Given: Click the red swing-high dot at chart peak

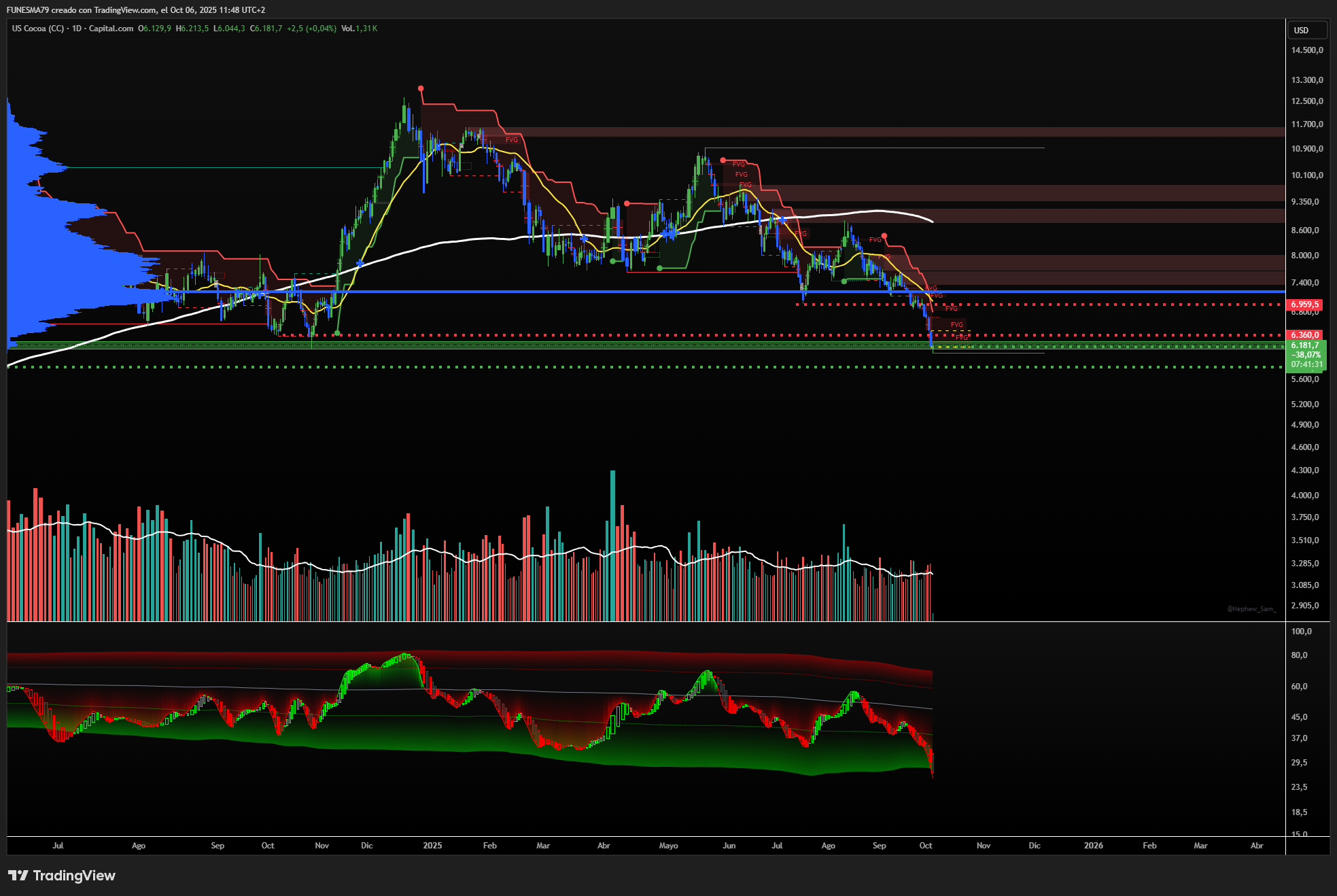Looking at the screenshot, I should [x=421, y=88].
